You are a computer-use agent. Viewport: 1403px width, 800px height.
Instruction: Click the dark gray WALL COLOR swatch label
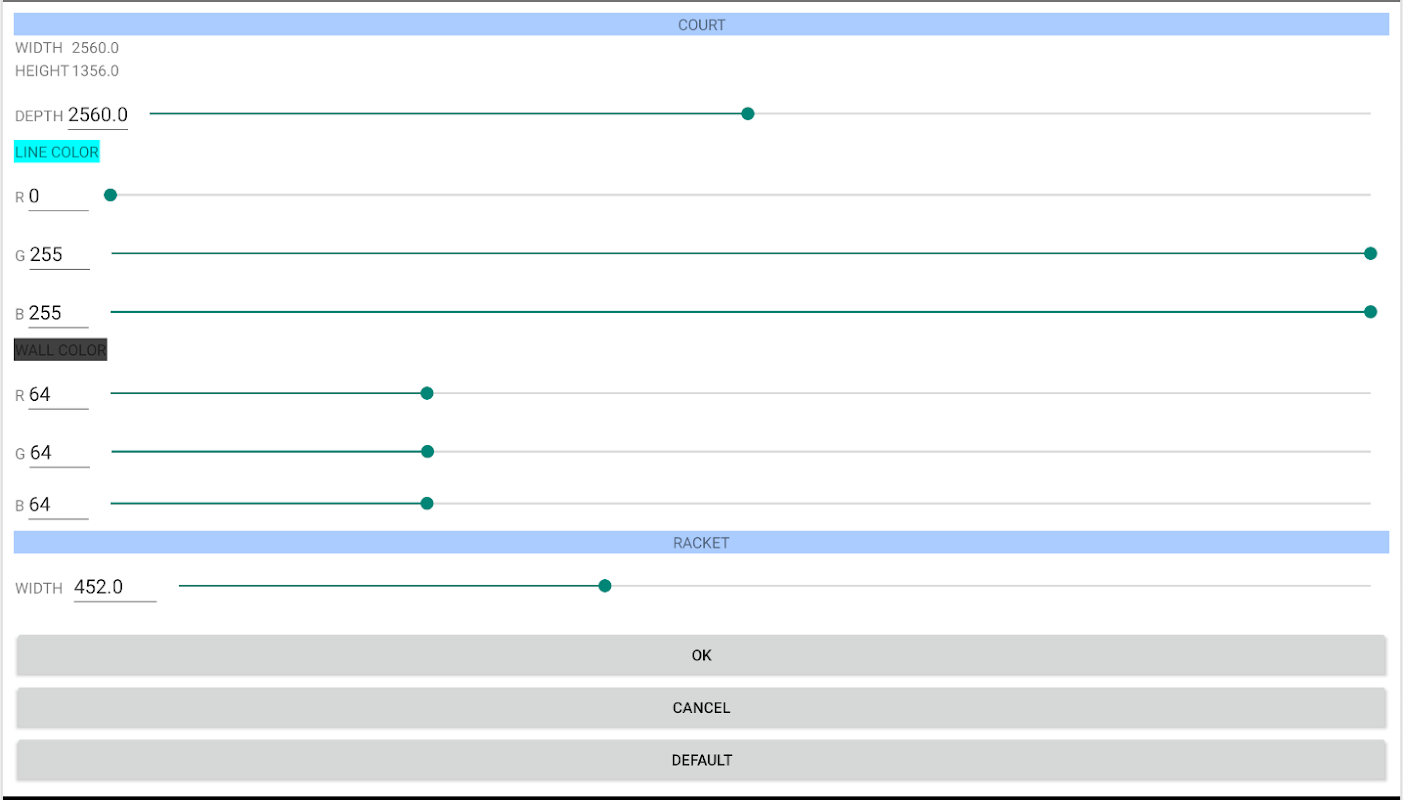60,350
